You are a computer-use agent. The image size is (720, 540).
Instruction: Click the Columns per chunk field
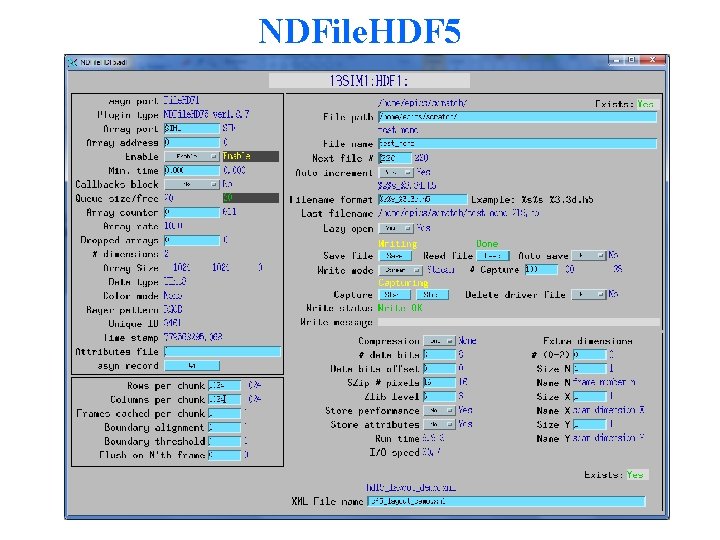(225, 399)
